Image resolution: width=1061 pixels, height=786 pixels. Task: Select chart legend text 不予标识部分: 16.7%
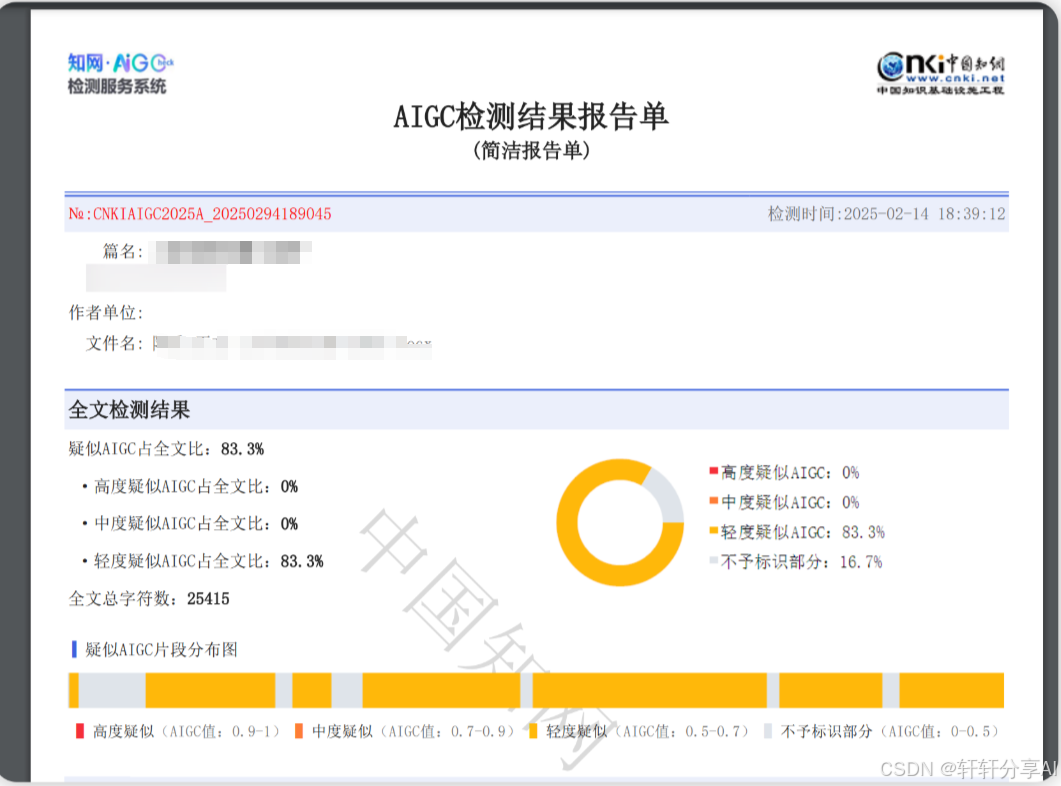tap(802, 562)
